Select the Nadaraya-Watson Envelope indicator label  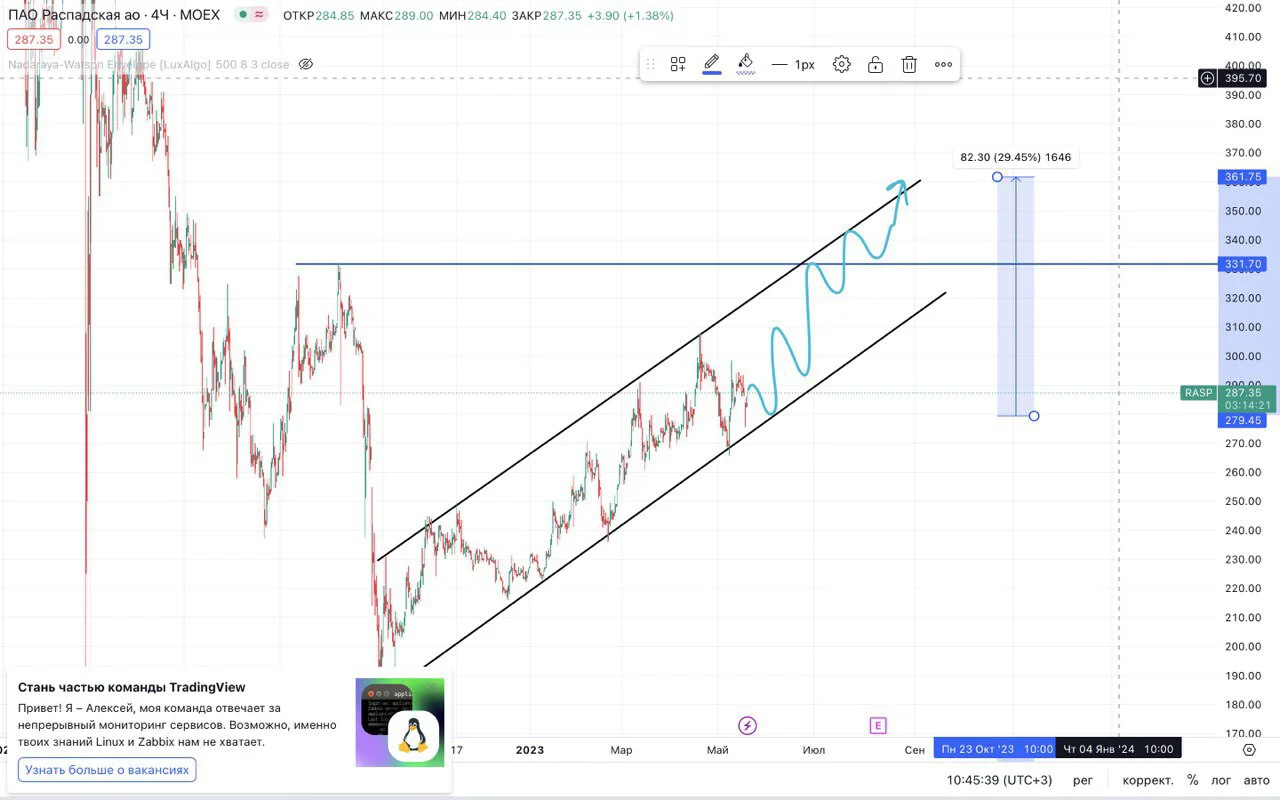pyautogui.click(x=150, y=64)
